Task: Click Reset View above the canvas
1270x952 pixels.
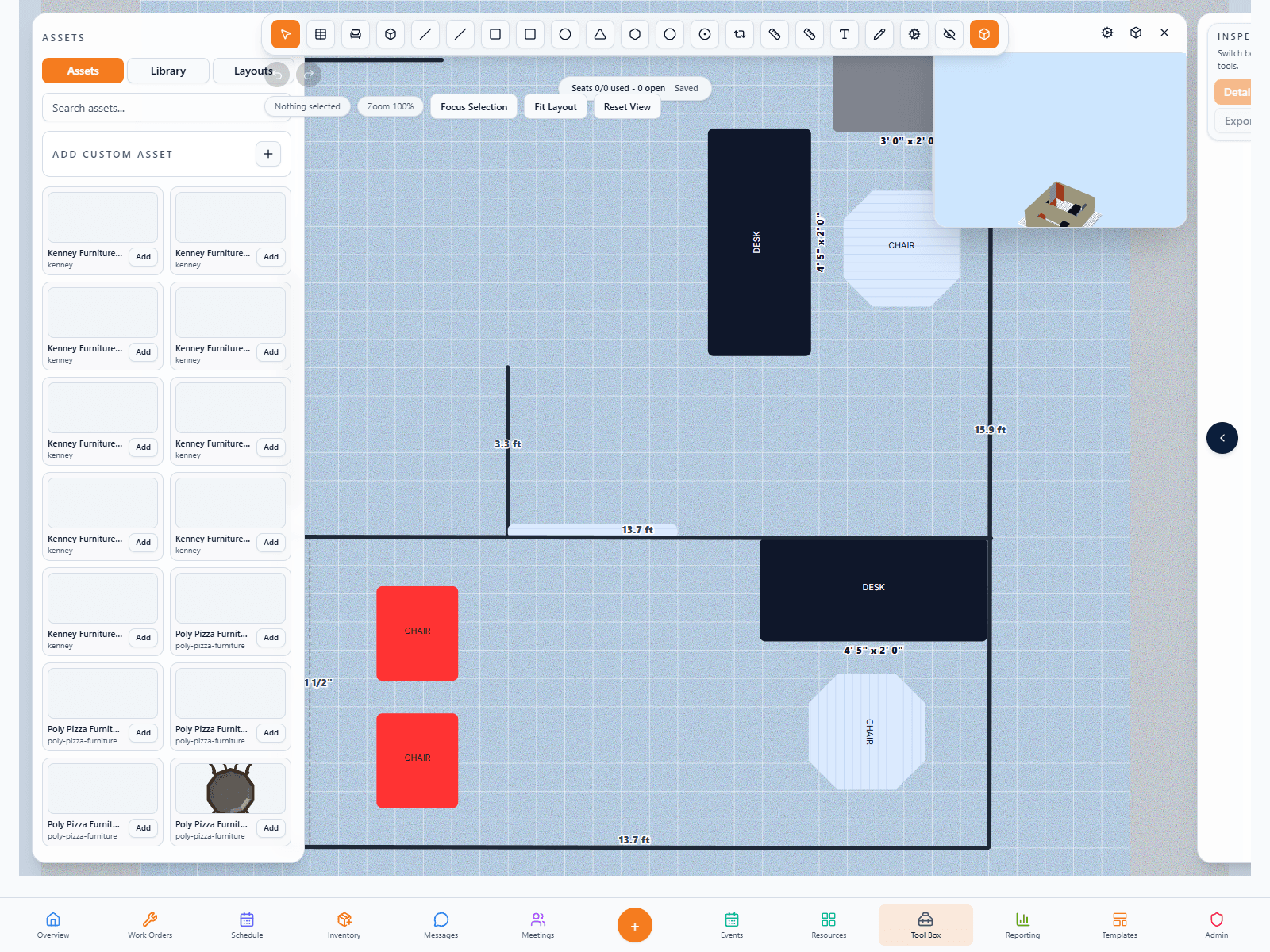Action: coord(627,106)
